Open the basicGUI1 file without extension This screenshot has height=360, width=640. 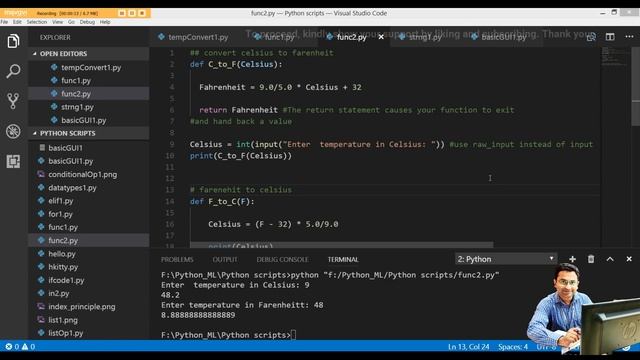pos(89,148)
